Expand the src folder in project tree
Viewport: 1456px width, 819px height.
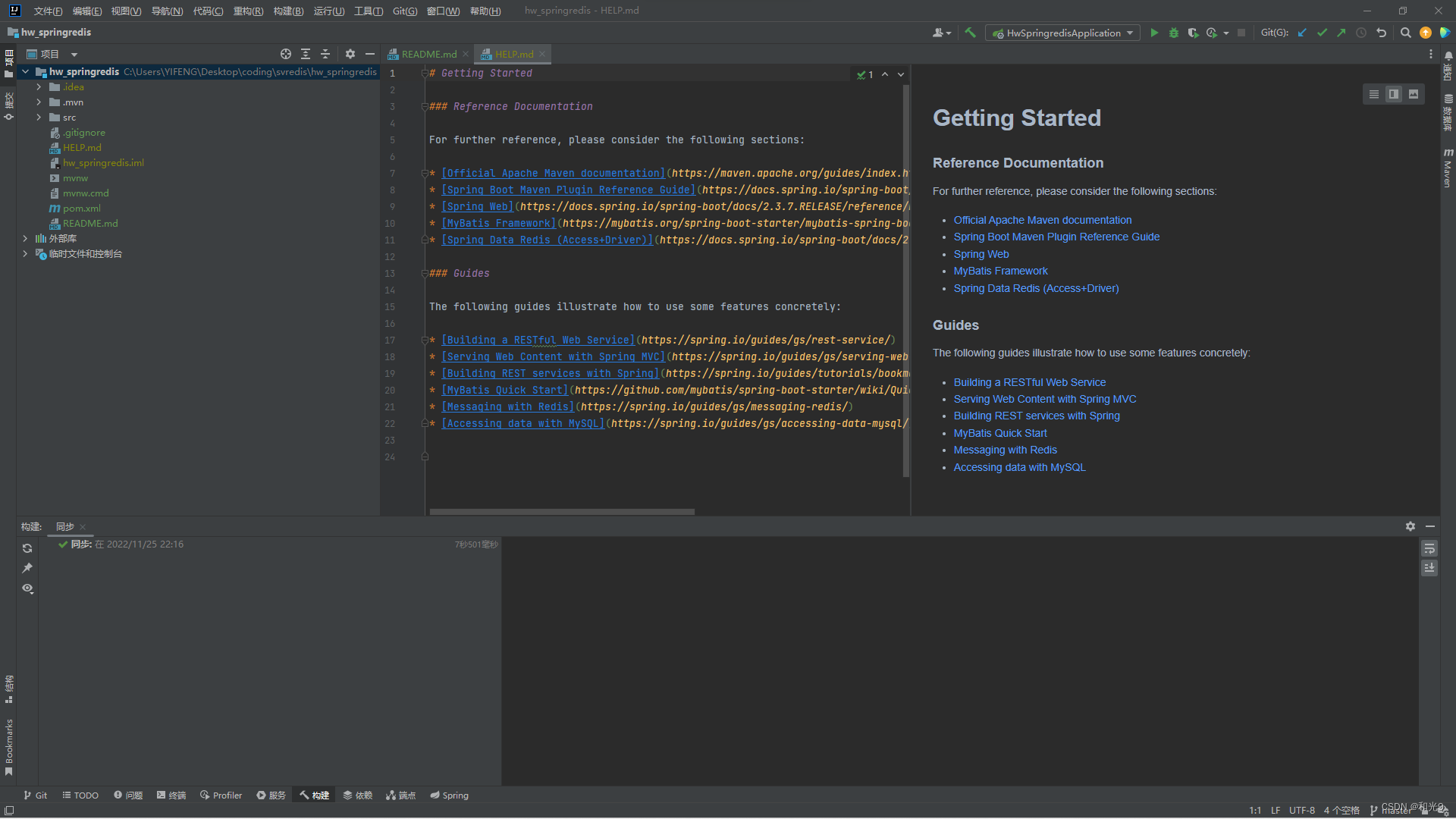coord(39,117)
